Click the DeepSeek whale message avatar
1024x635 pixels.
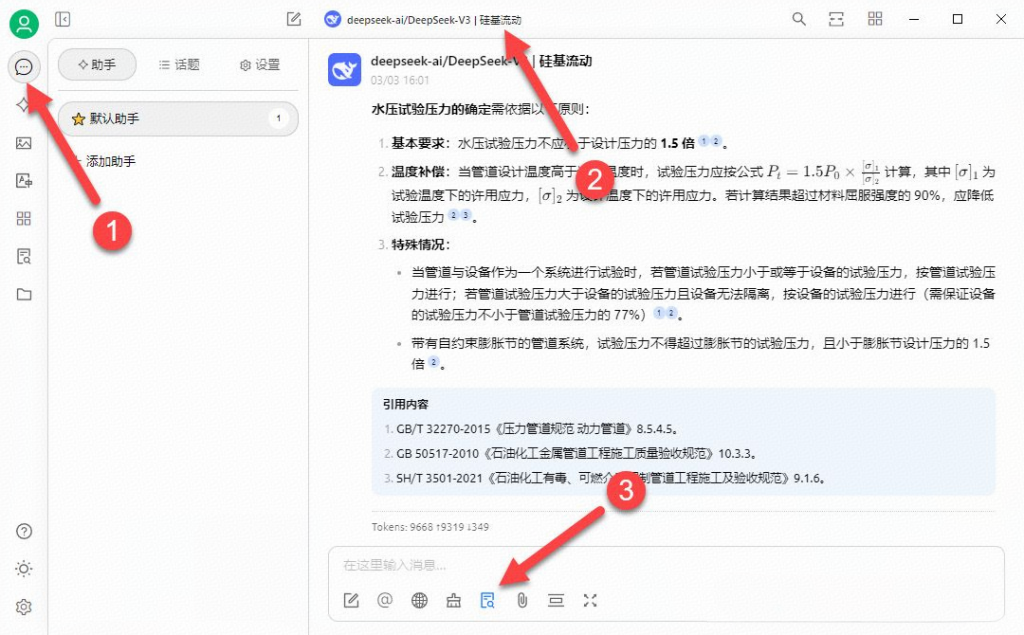pos(344,70)
